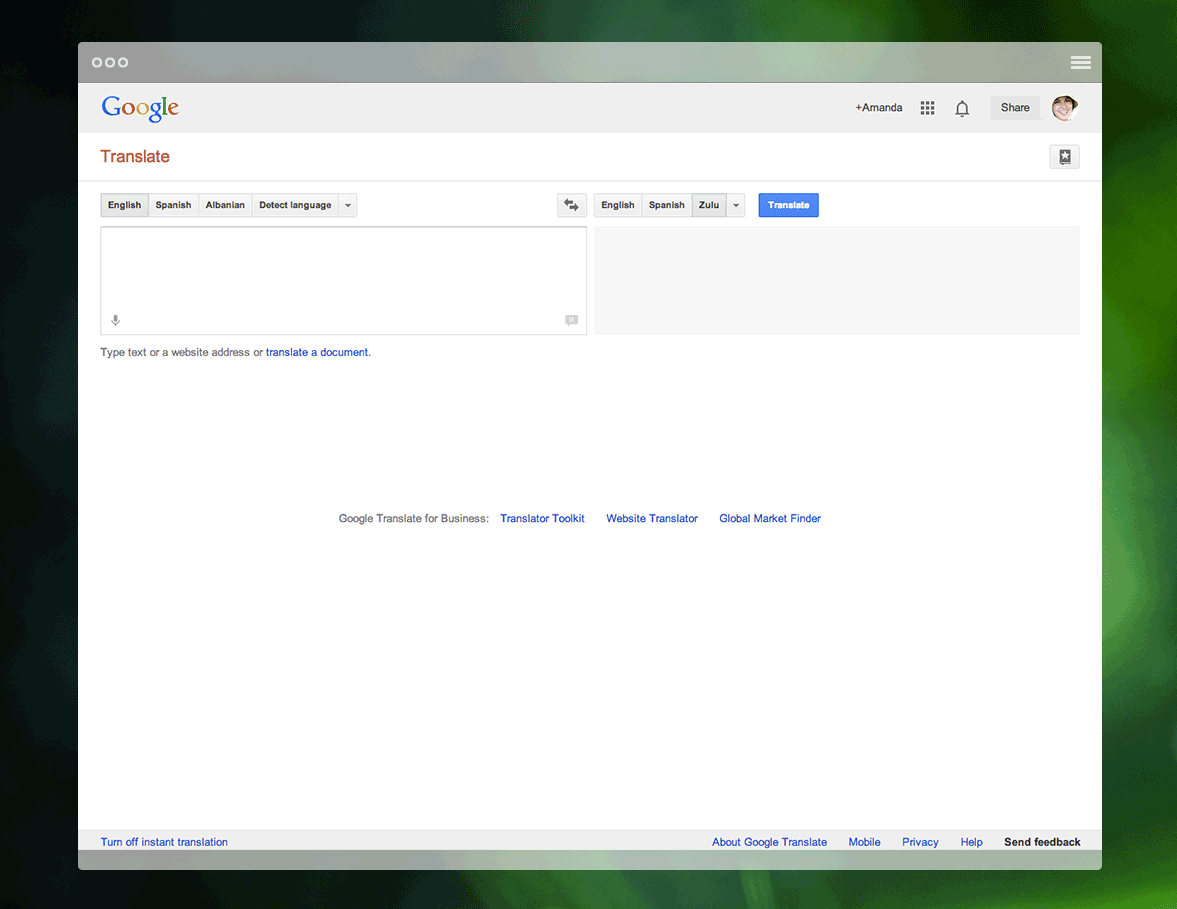Expand the source language dropdown arrow

point(348,205)
